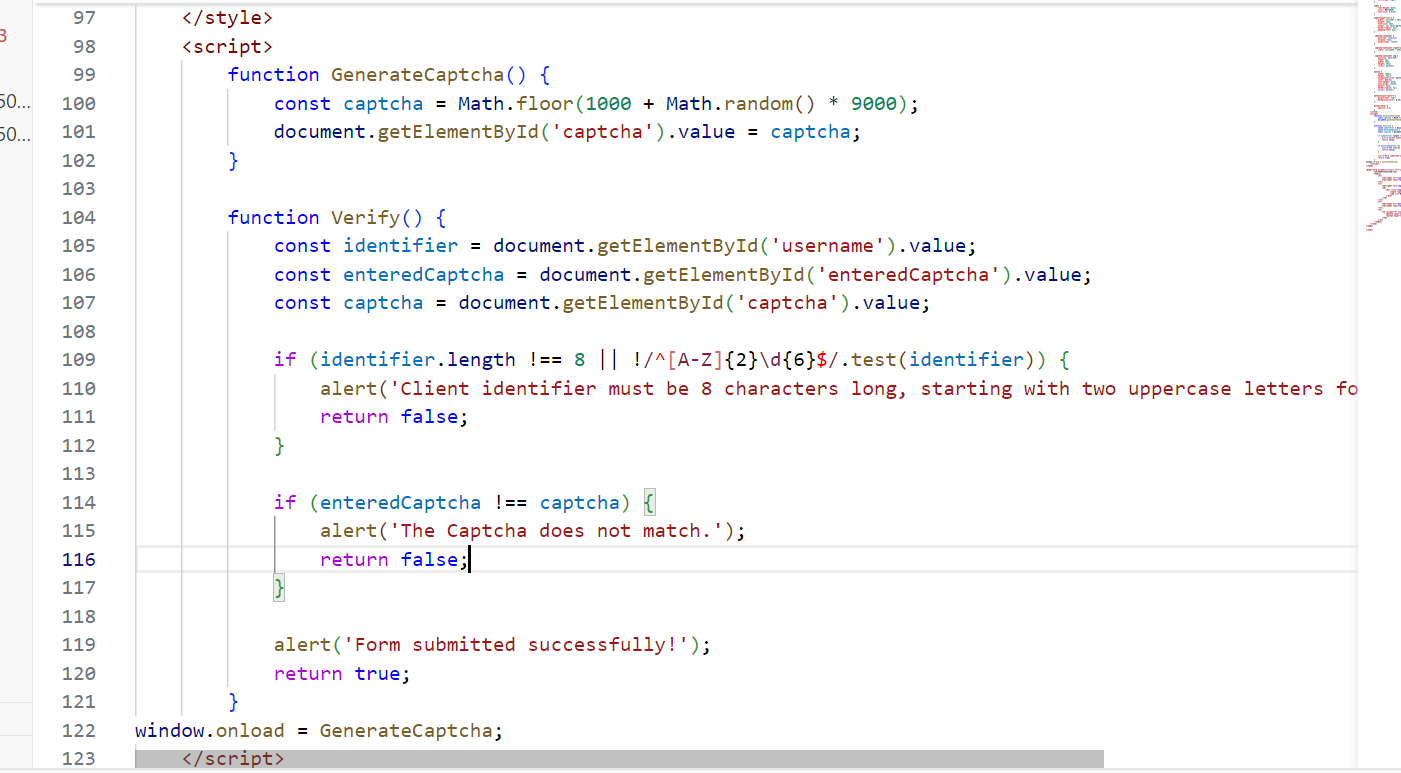Click 'Form submitted successfully!' string
The height and width of the screenshot is (773, 1401).
[522, 645]
